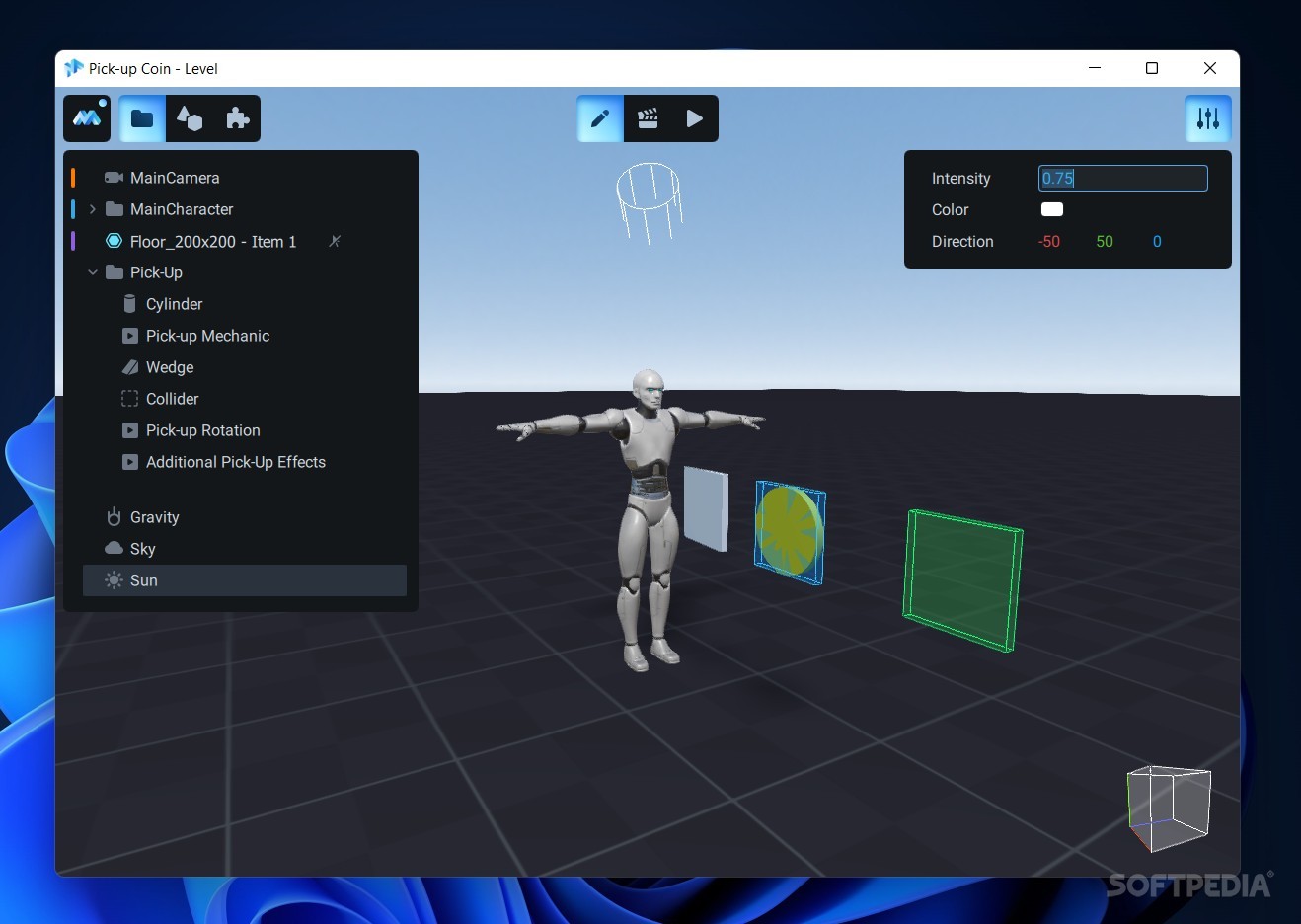
Task: Select the yellow coin cylinder object
Action: (x=788, y=530)
